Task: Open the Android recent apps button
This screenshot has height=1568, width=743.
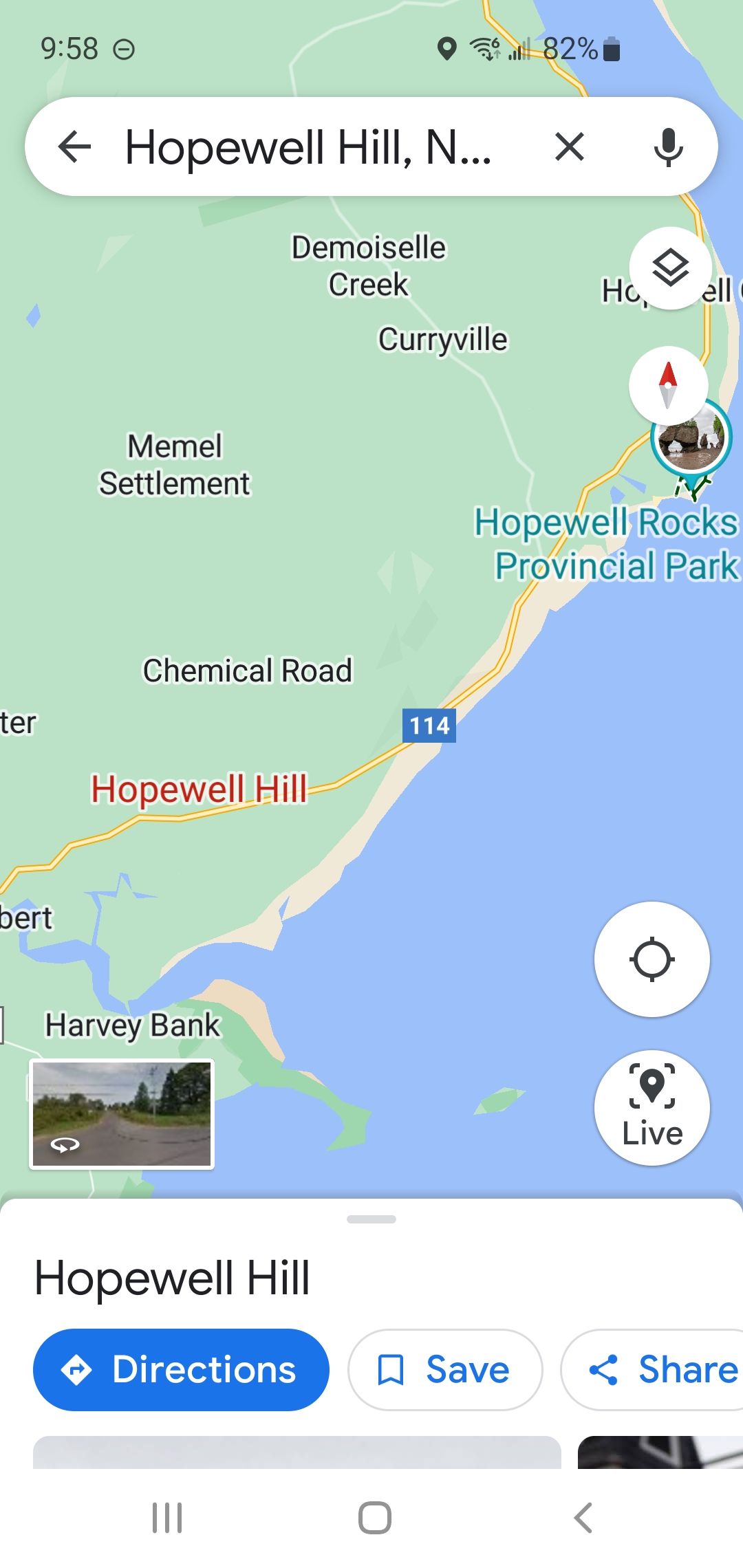Action: [167, 1518]
